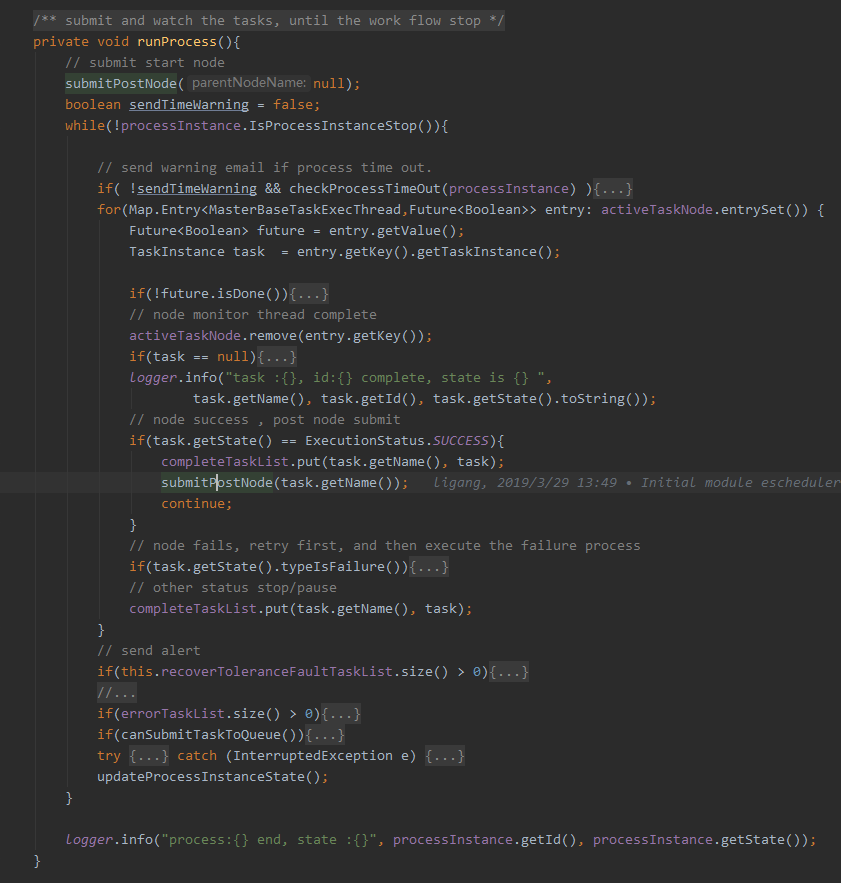Click submitPostNode(task.getName()) call
Viewport: 841px width, 883px height.
pyautogui.click(x=284, y=483)
